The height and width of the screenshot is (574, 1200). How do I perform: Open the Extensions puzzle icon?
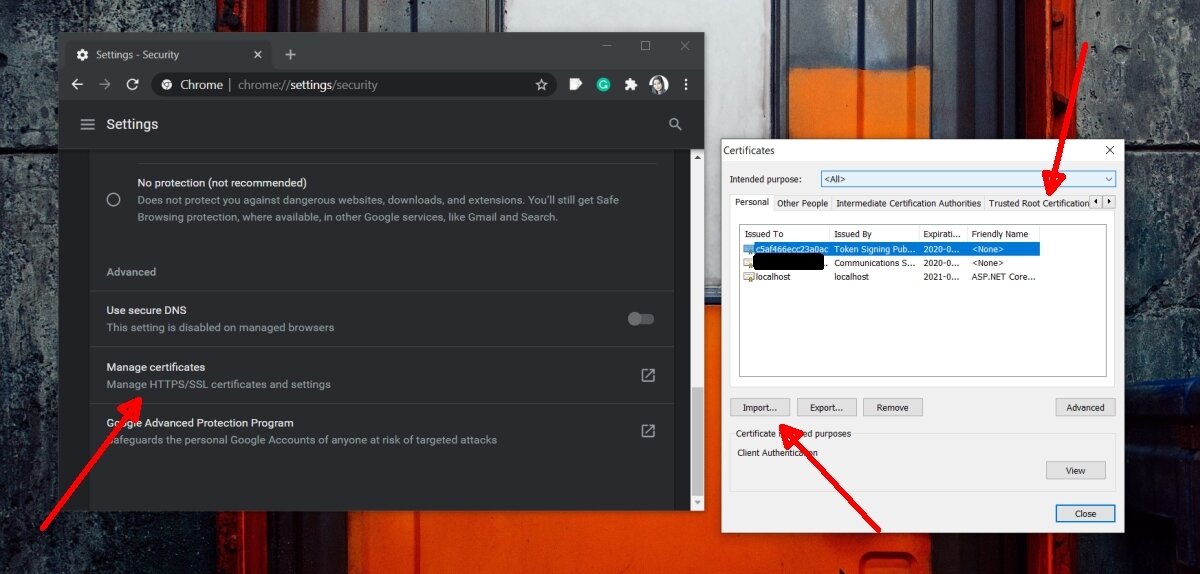(630, 85)
